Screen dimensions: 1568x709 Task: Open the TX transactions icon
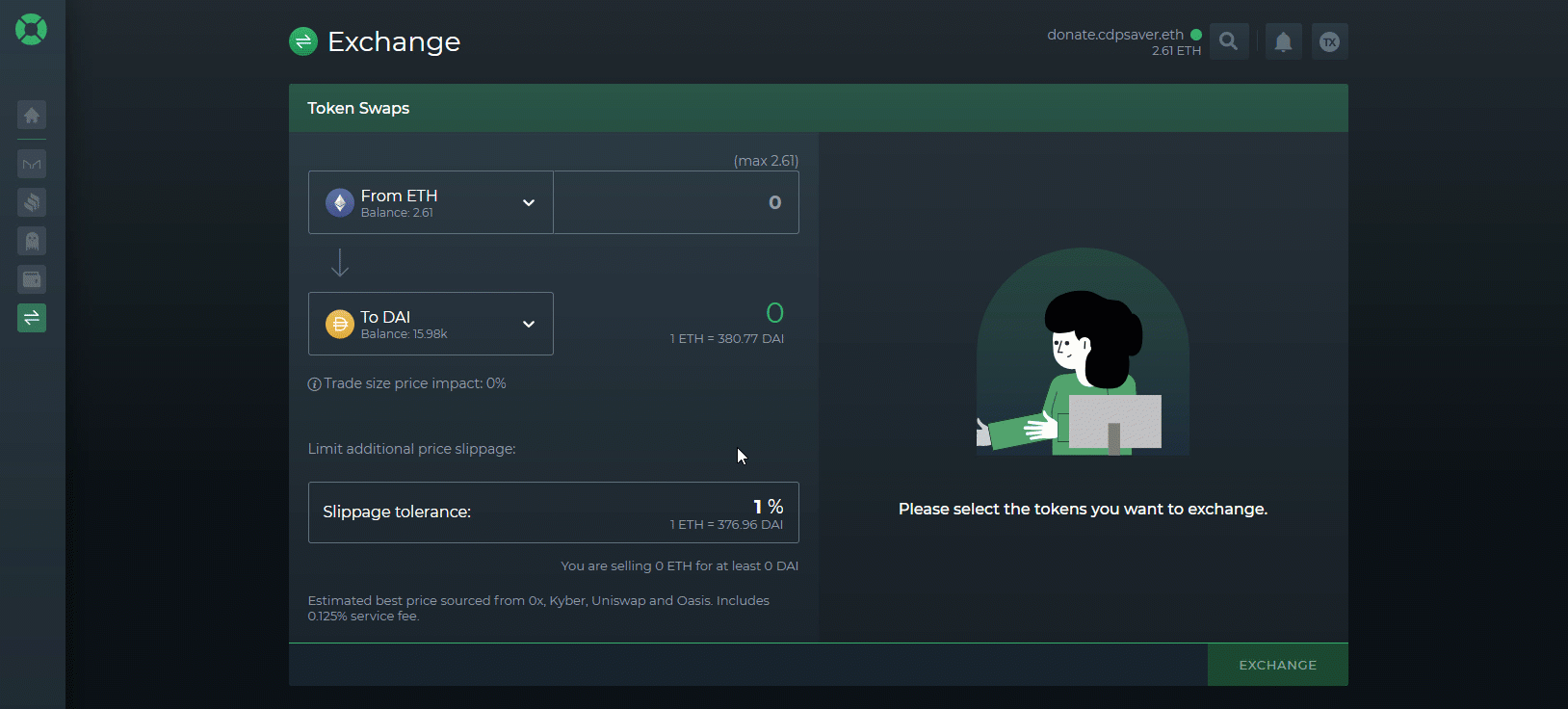coord(1329,41)
